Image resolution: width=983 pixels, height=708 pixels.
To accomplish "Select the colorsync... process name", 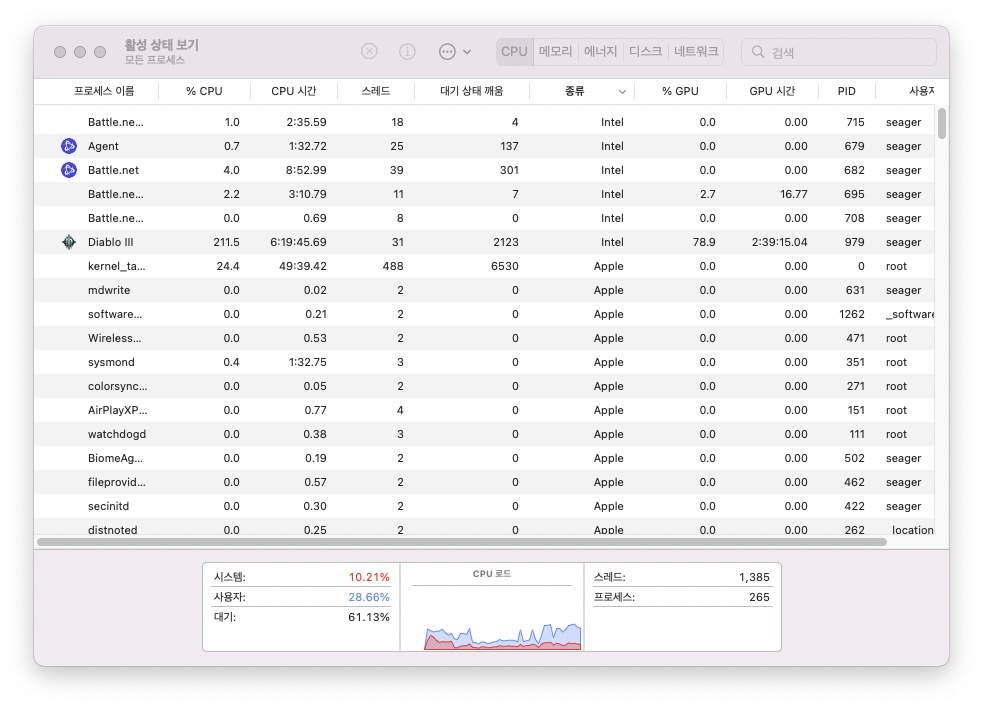I will [x=118, y=386].
